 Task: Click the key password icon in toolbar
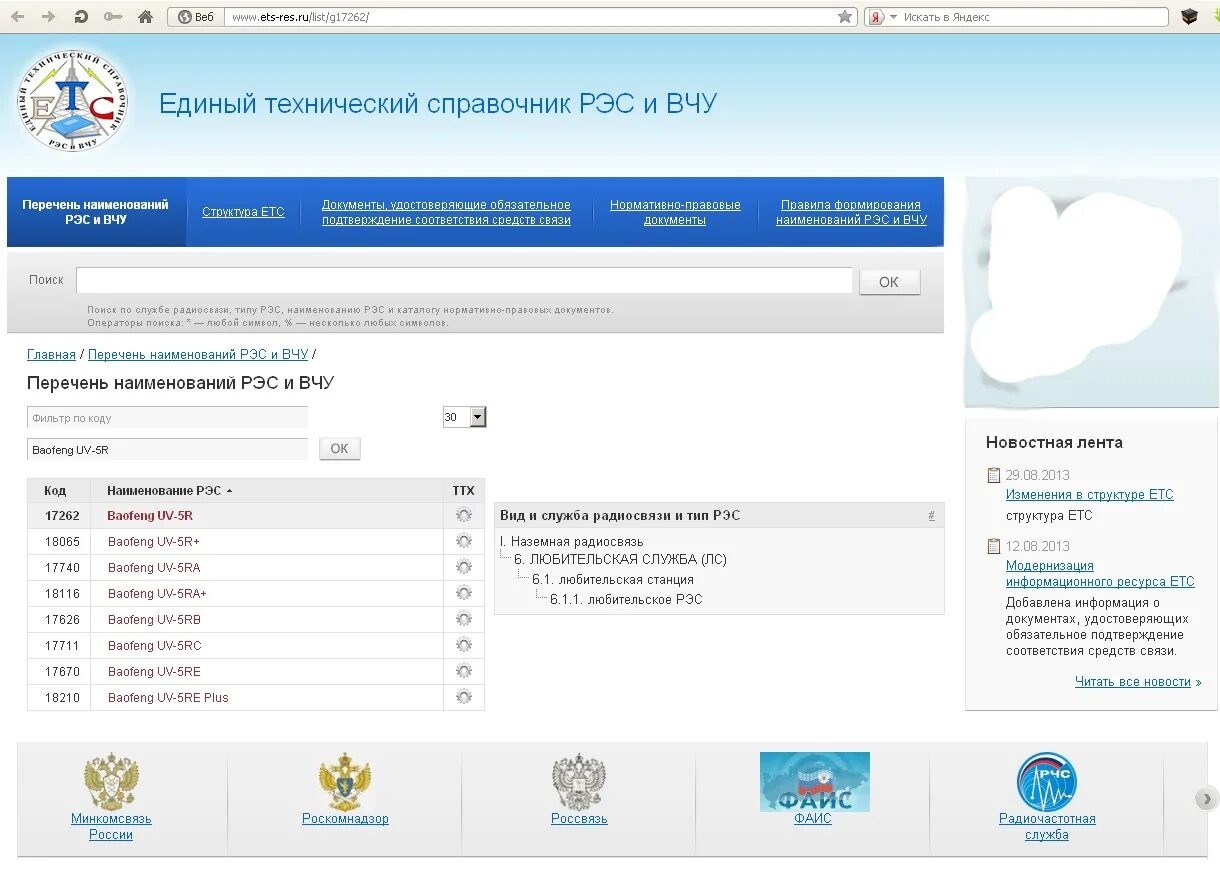click(113, 17)
